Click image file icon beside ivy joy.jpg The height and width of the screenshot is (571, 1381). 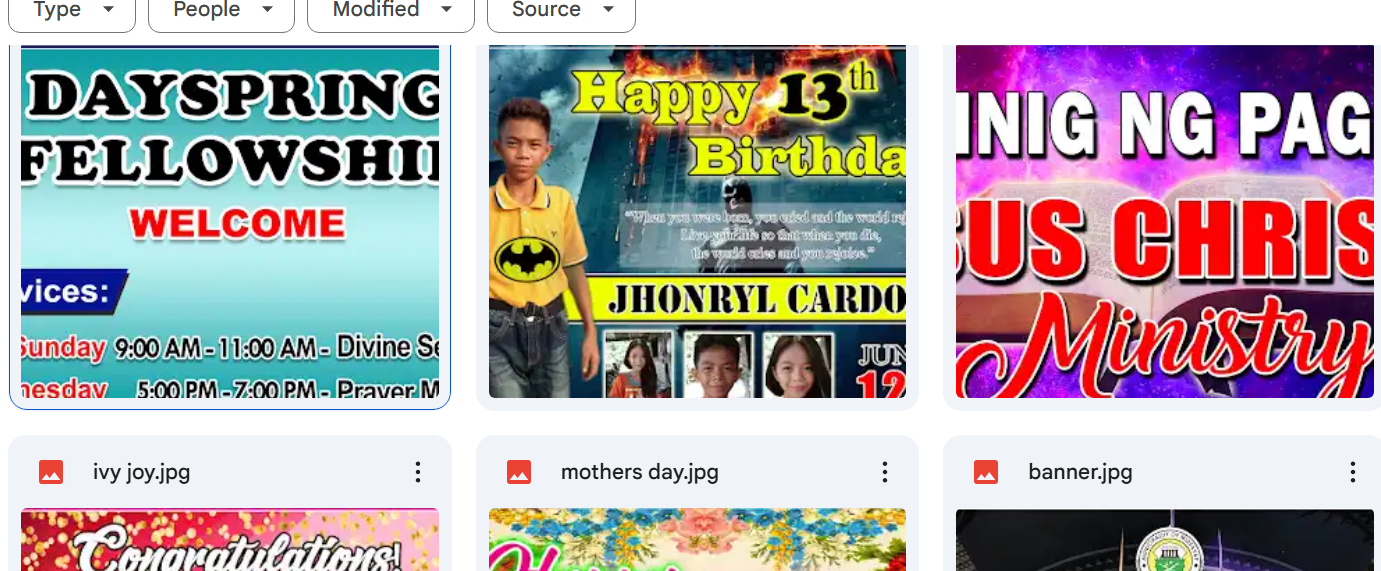[51, 472]
